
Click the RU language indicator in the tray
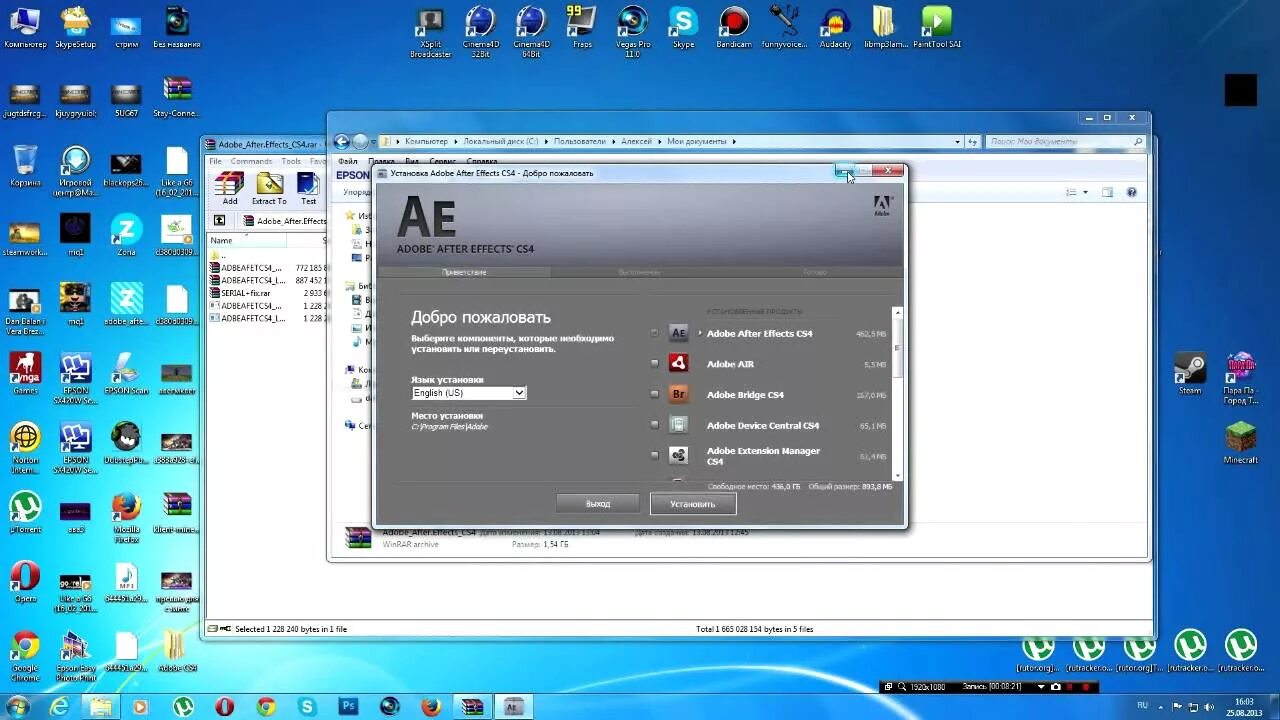pos(1142,705)
